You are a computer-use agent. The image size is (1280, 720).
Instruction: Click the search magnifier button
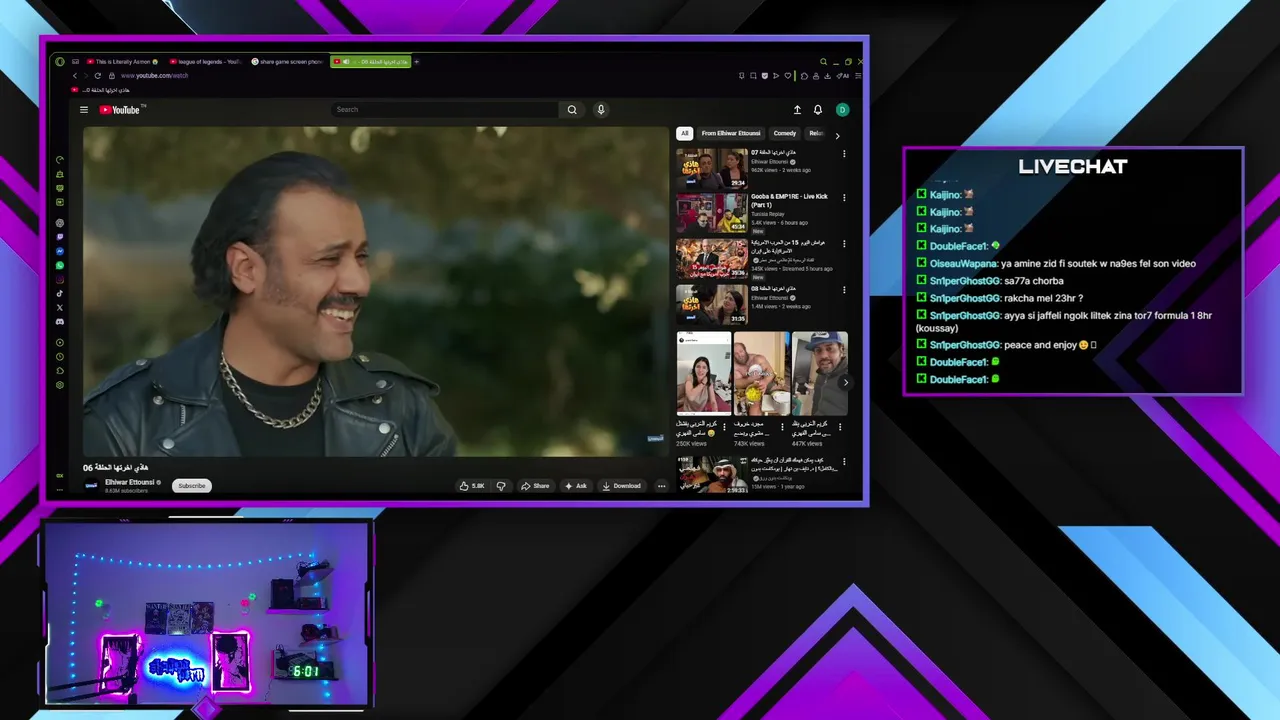(572, 110)
